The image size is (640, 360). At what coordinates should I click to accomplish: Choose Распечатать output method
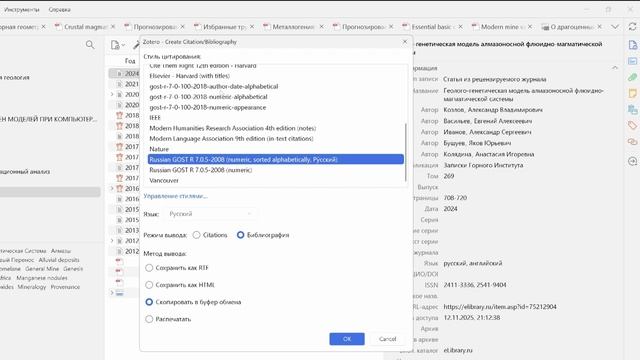click(149, 319)
